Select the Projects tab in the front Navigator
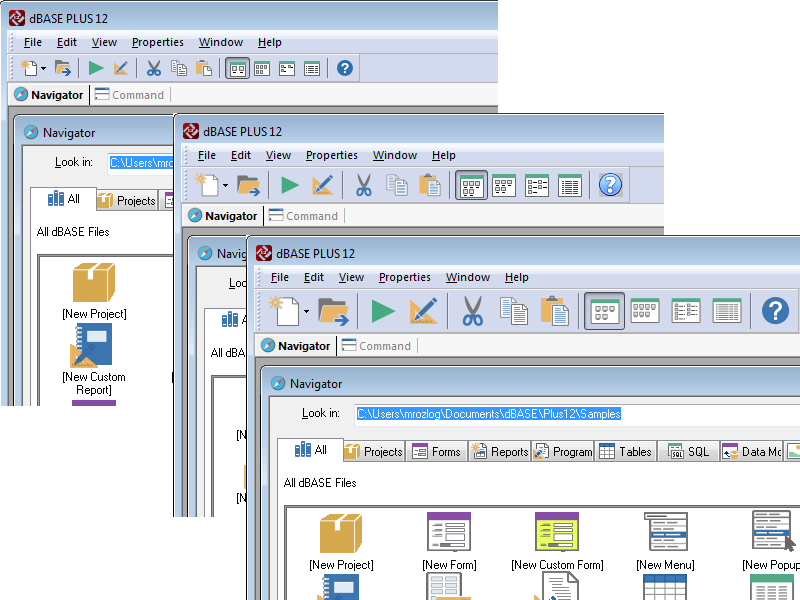 point(374,452)
